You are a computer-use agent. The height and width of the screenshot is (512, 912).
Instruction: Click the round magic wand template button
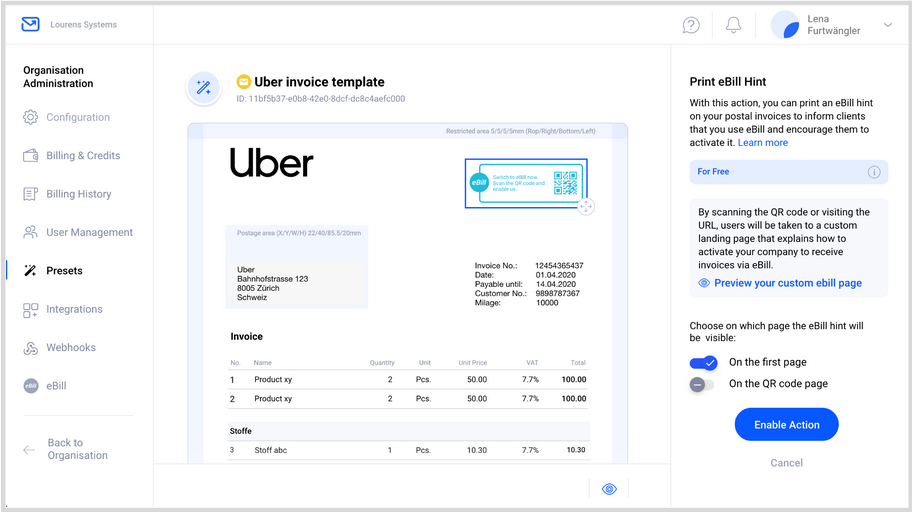pyautogui.click(x=204, y=88)
